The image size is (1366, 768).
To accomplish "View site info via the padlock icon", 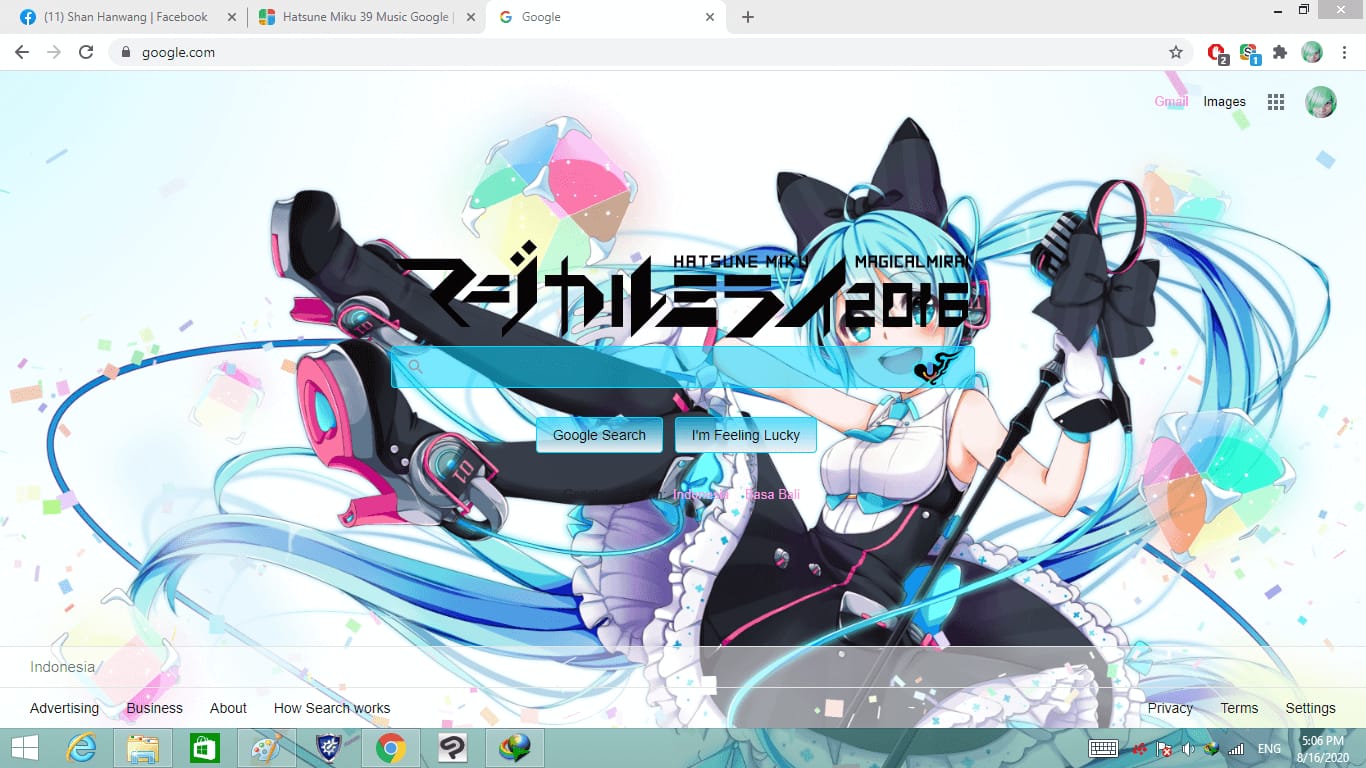I will coord(126,52).
